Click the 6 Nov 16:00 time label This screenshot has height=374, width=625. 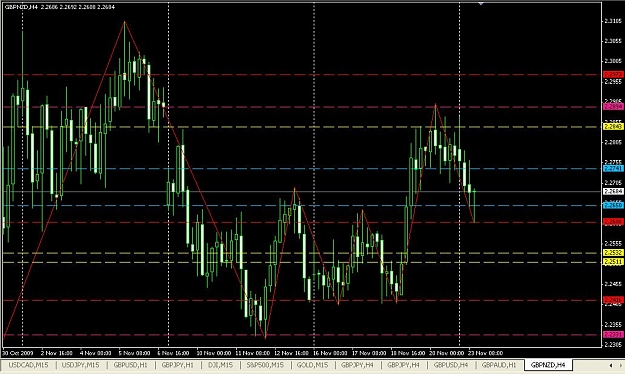coord(173,353)
